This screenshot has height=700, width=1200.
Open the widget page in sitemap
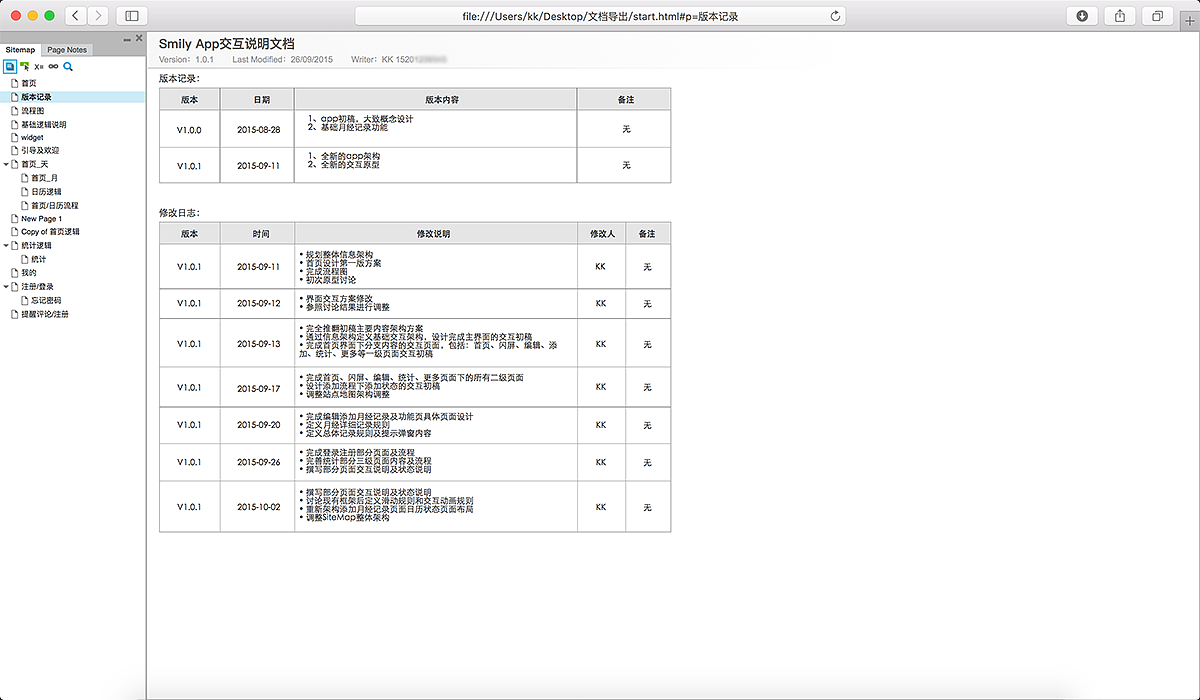[x=32, y=137]
